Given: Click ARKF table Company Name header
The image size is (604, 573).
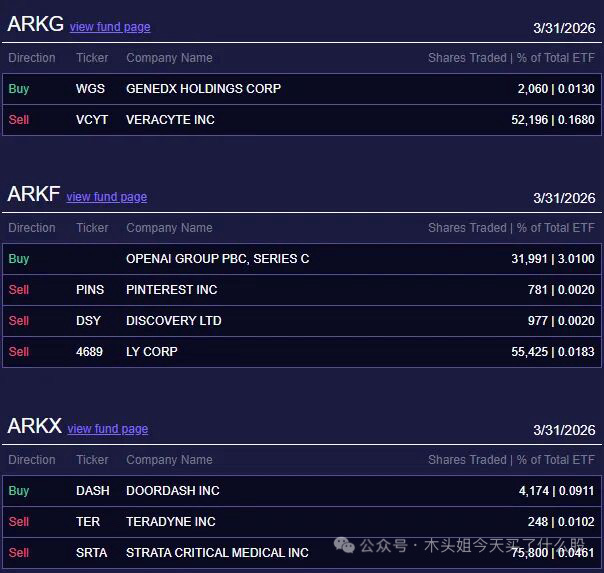Looking at the screenshot, I should [x=169, y=228].
